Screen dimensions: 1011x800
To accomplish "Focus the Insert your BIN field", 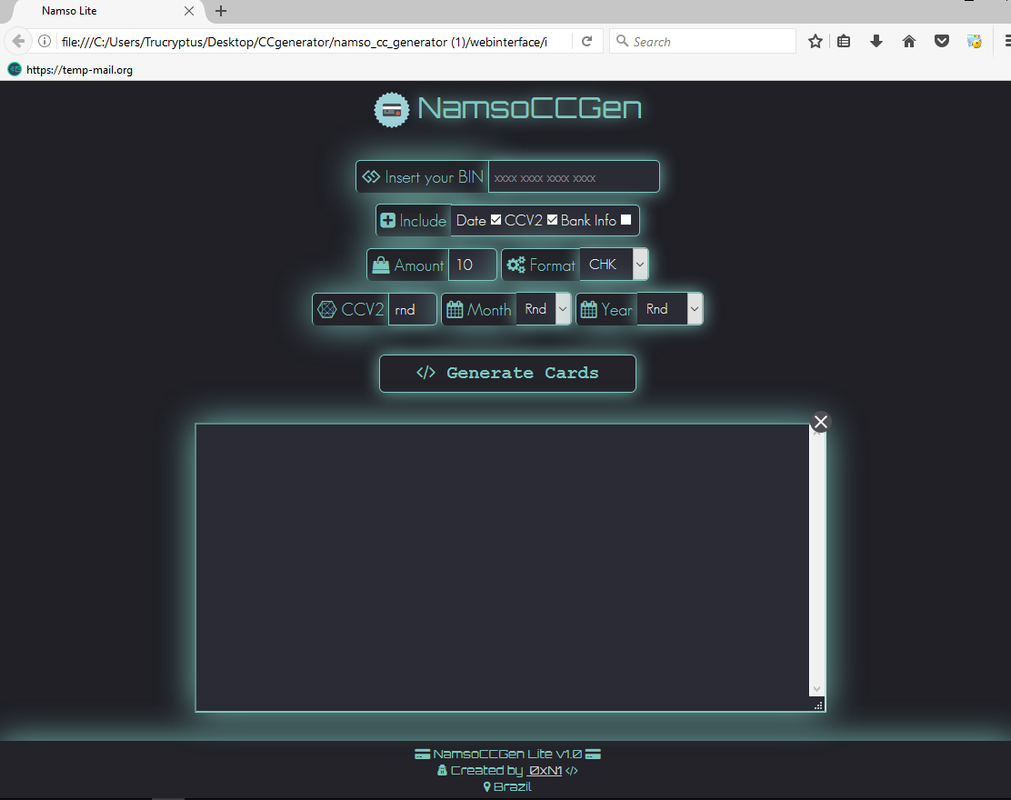I will pos(573,177).
